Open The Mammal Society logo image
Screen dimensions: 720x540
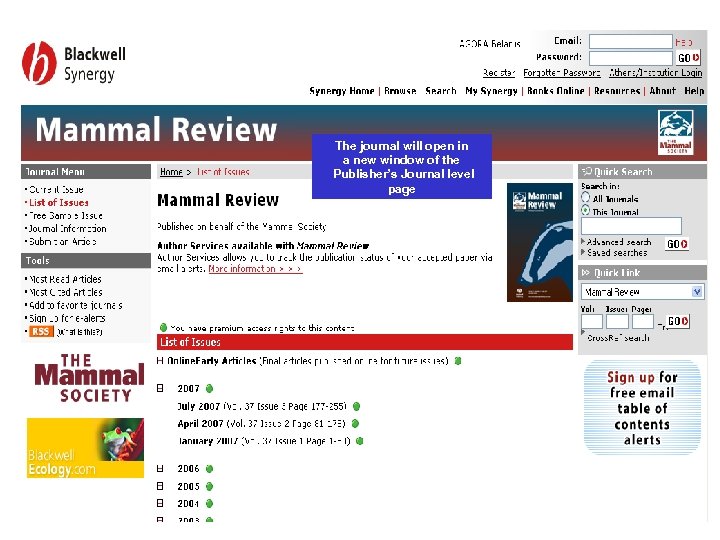tap(89, 378)
